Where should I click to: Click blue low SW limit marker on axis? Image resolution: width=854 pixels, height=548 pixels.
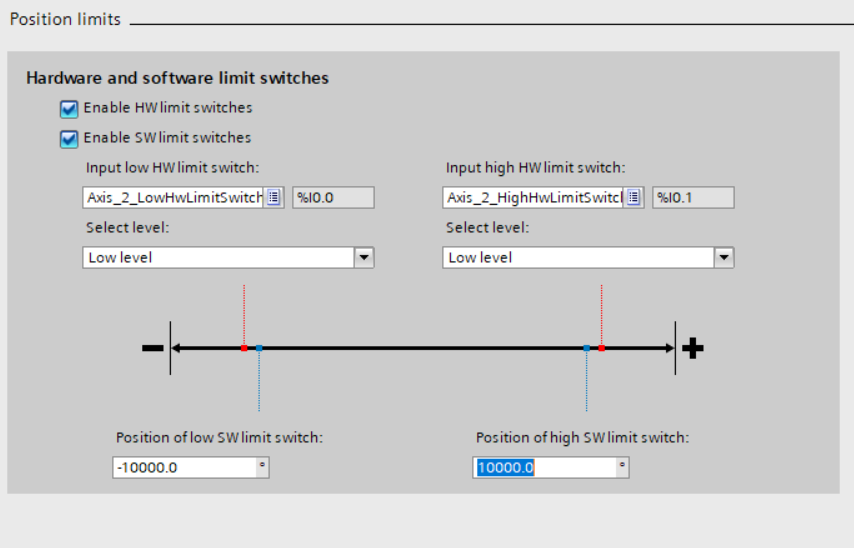(259, 348)
